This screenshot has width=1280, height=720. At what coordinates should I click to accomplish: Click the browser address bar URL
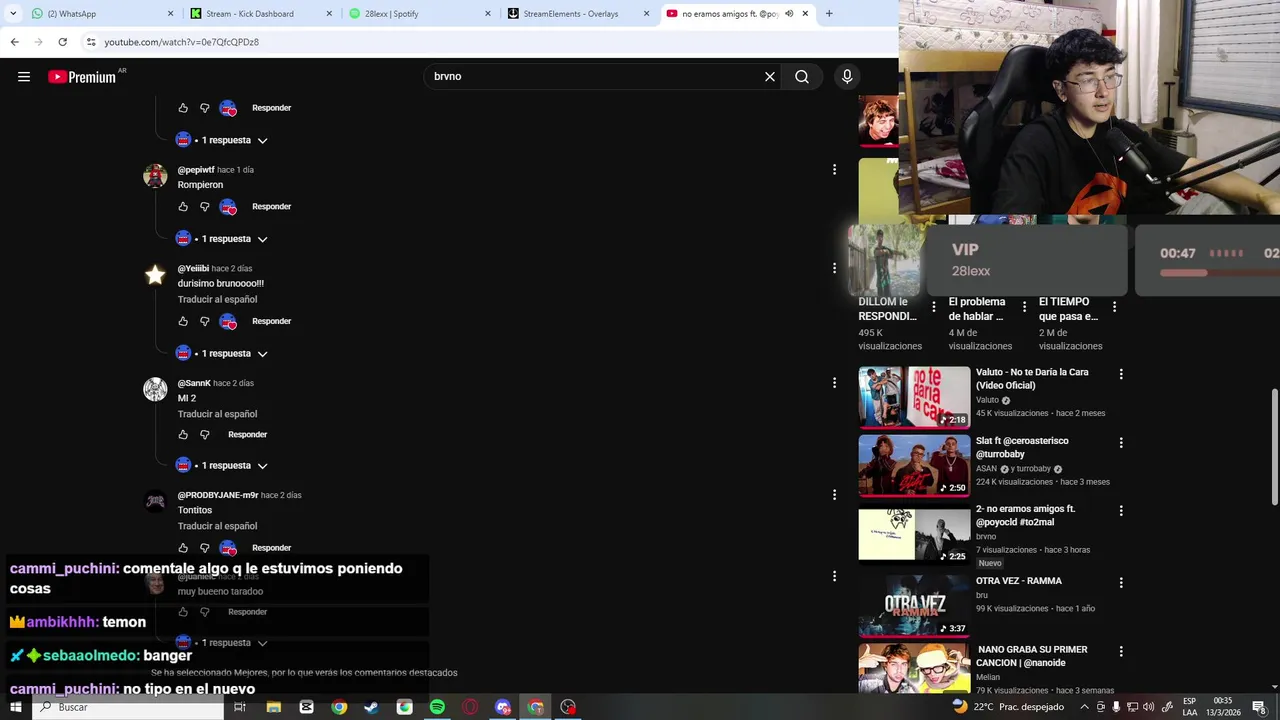point(182,42)
